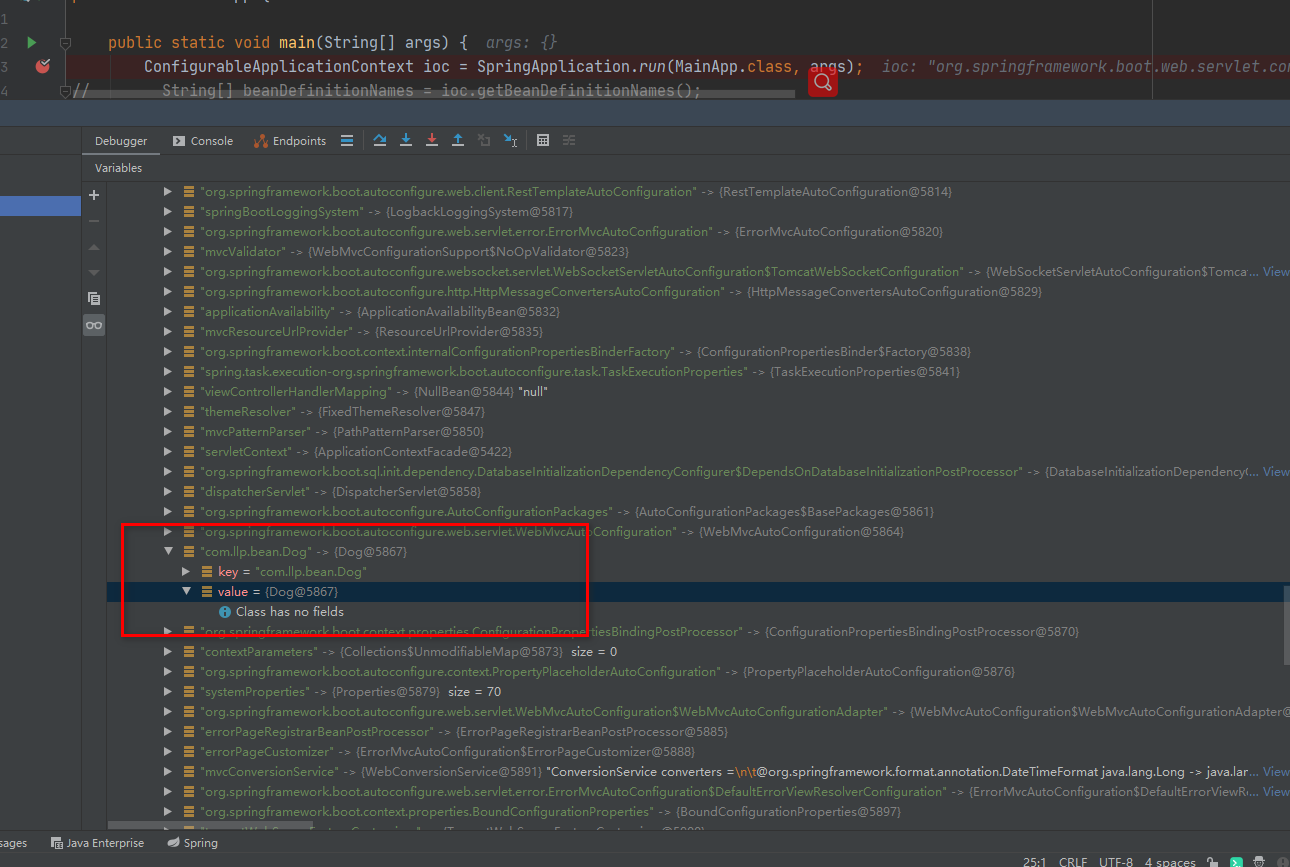
Task: Expand the contextParameters entry
Action: tap(168, 651)
